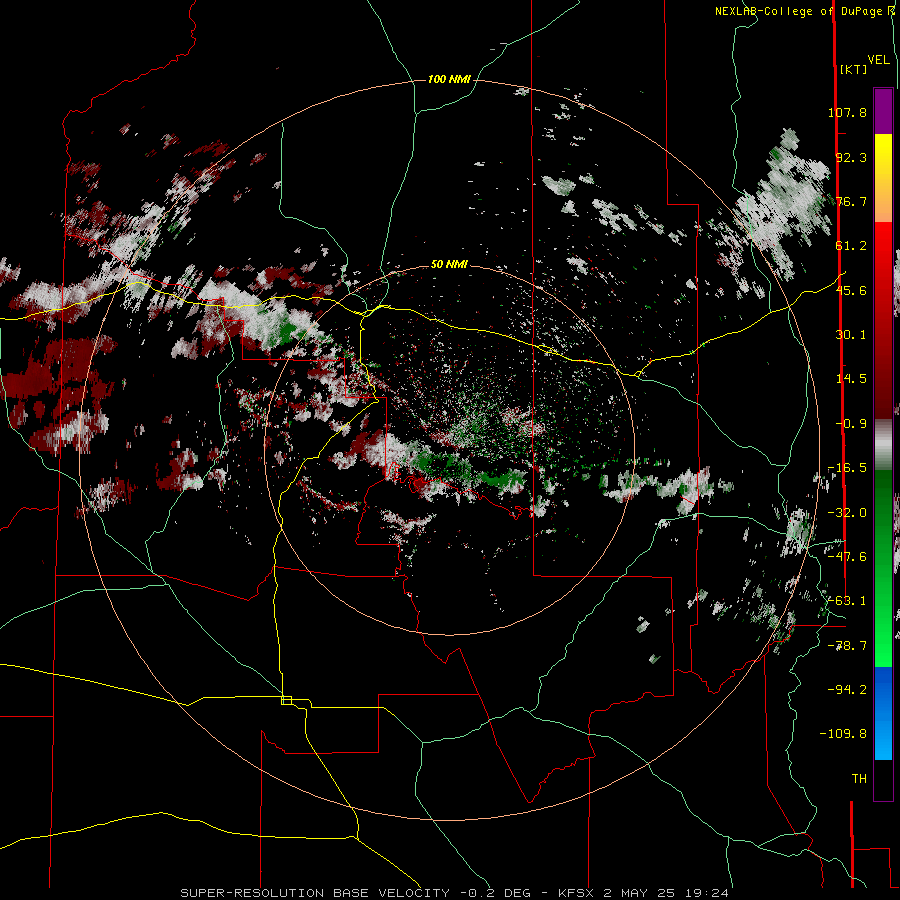Click the blue segment of the color bar

click(883, 713)
